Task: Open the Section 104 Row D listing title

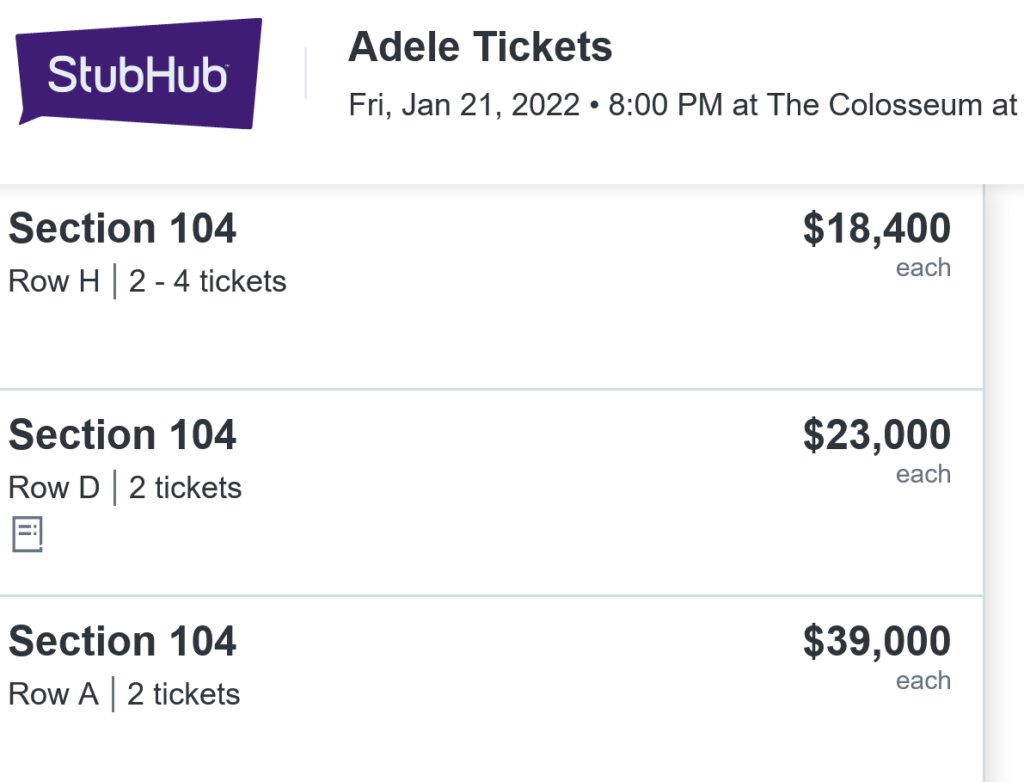Action: point(122,435)
